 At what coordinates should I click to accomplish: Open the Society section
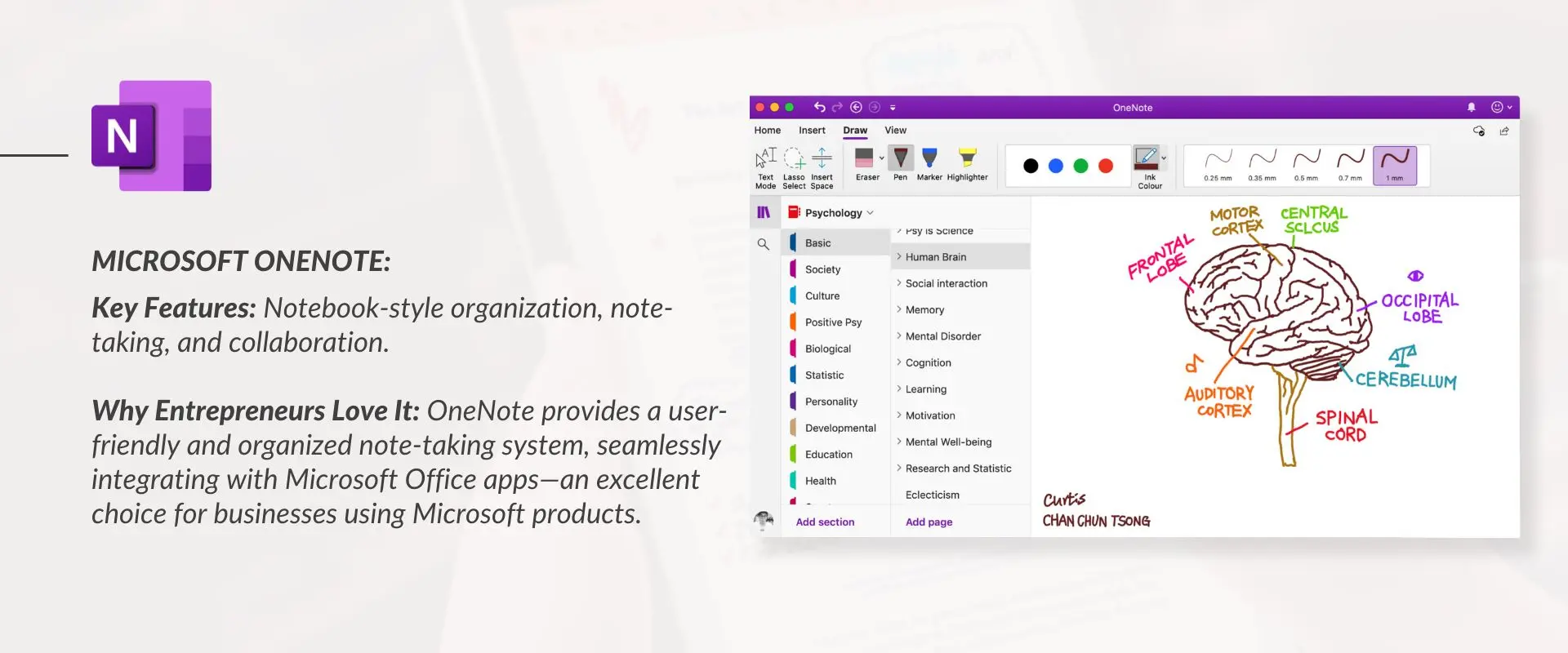point(836,269)
